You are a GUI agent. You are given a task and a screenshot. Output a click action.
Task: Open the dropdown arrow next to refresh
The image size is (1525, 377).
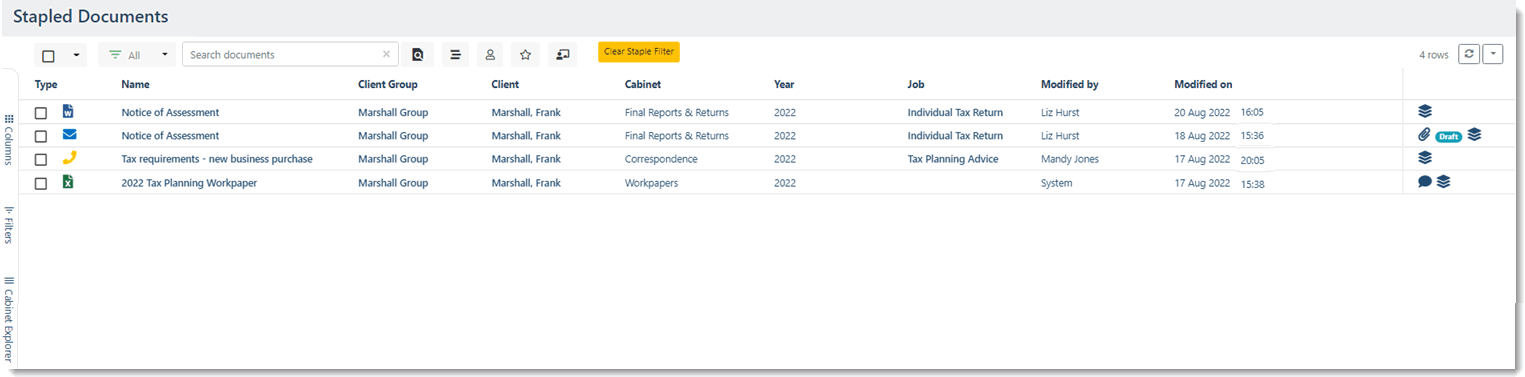point(1492,54)
